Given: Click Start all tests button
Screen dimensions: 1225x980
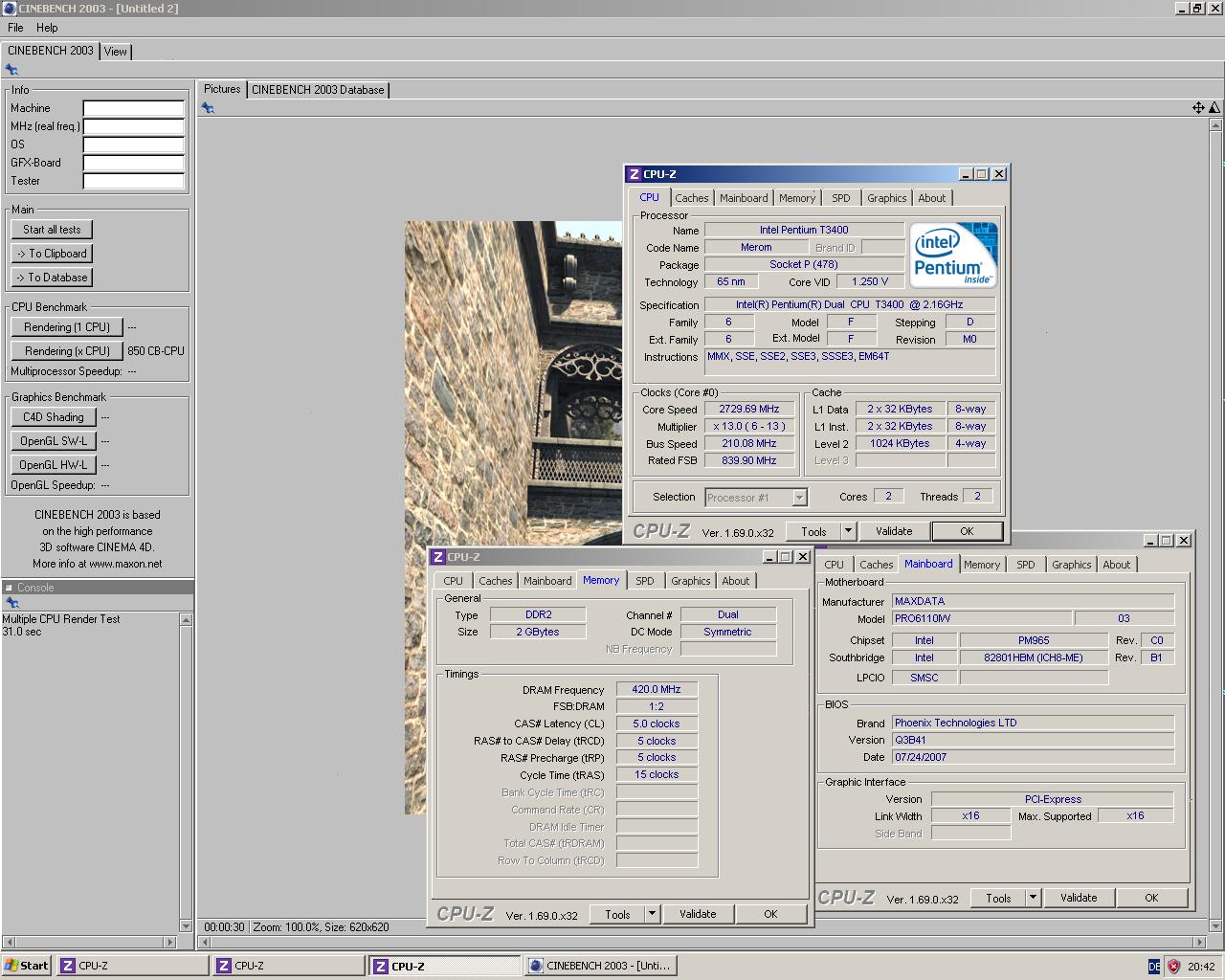Looking at the screenshot, I should (52, 230).
